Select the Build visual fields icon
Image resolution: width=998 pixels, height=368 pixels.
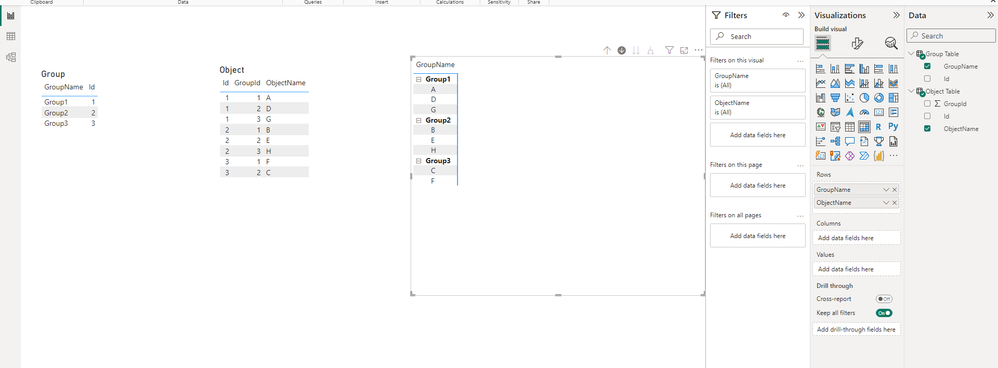click(822, 43)
